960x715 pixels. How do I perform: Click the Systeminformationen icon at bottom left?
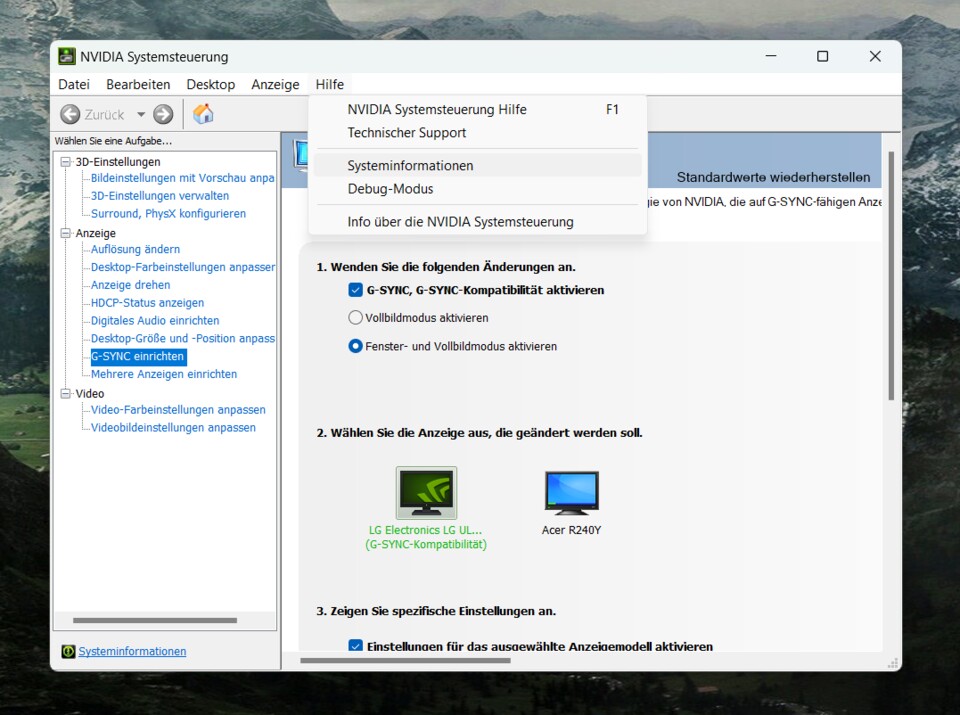point(68,651)
